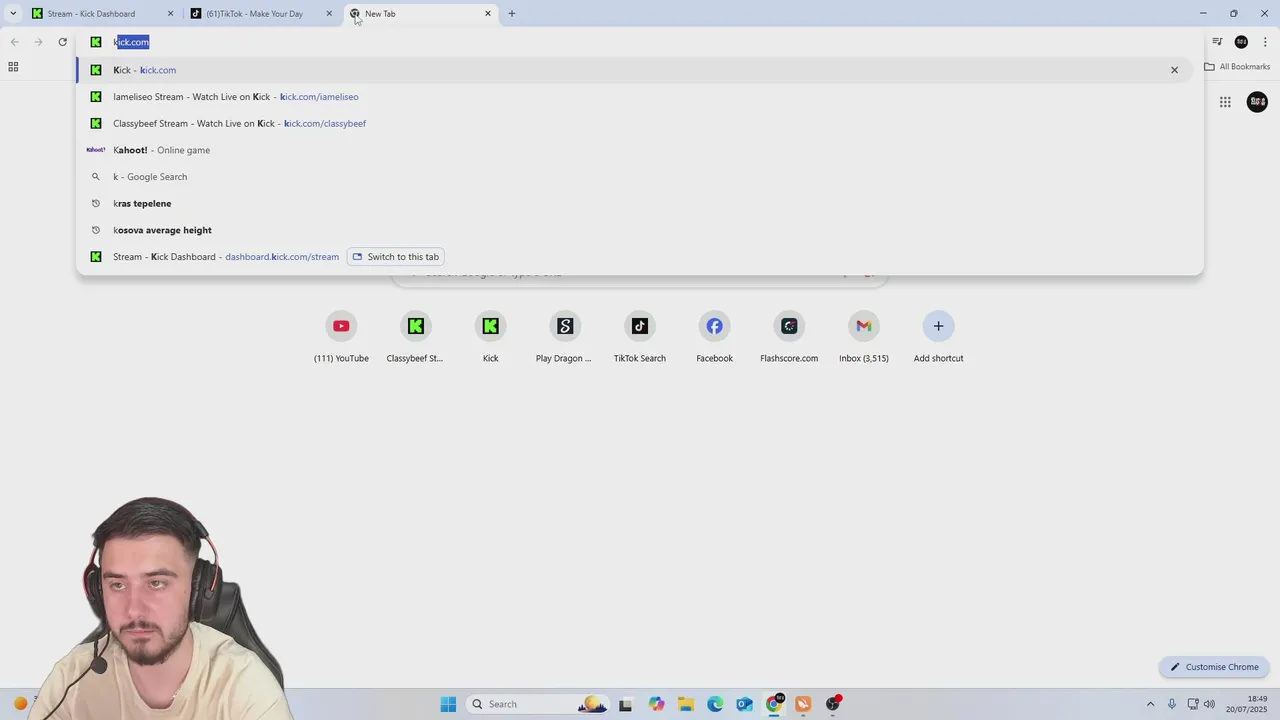The height and width of the screenshot is (720, 1280).
Task: Open the apps grid in bookmarks bar
Action: point(13,67)
